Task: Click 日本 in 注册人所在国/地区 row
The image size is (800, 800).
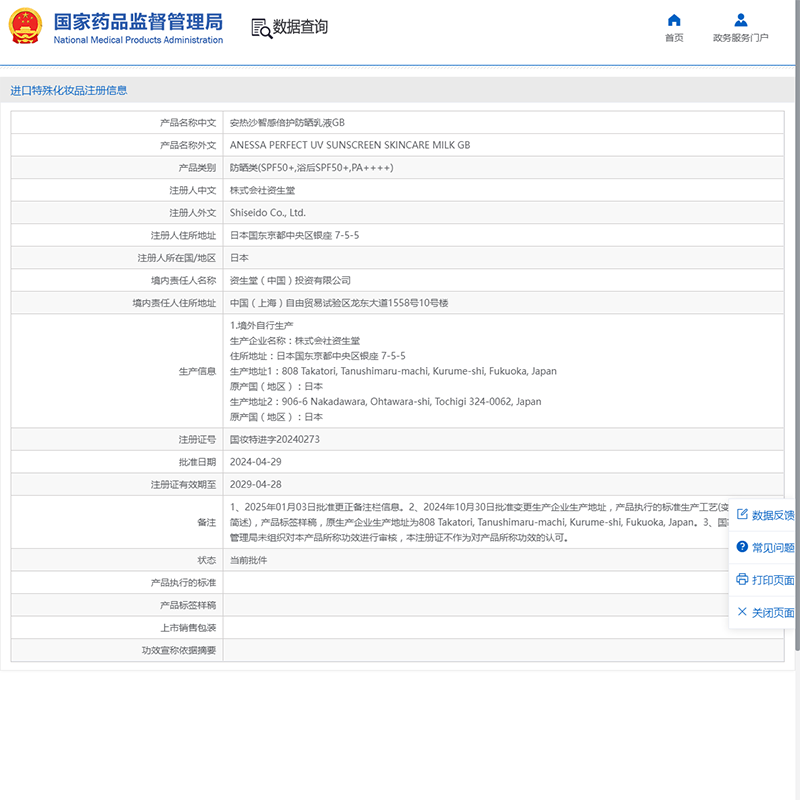Action: (x=239, y=258)
